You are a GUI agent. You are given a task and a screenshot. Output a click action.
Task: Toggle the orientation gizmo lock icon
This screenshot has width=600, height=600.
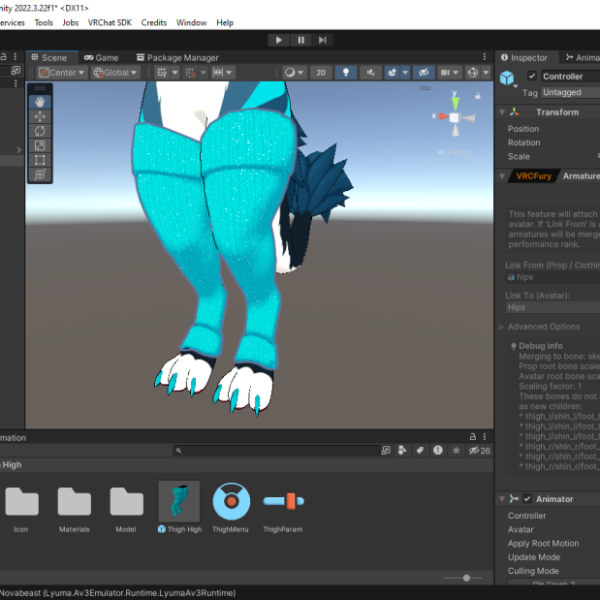click(478, 96)
